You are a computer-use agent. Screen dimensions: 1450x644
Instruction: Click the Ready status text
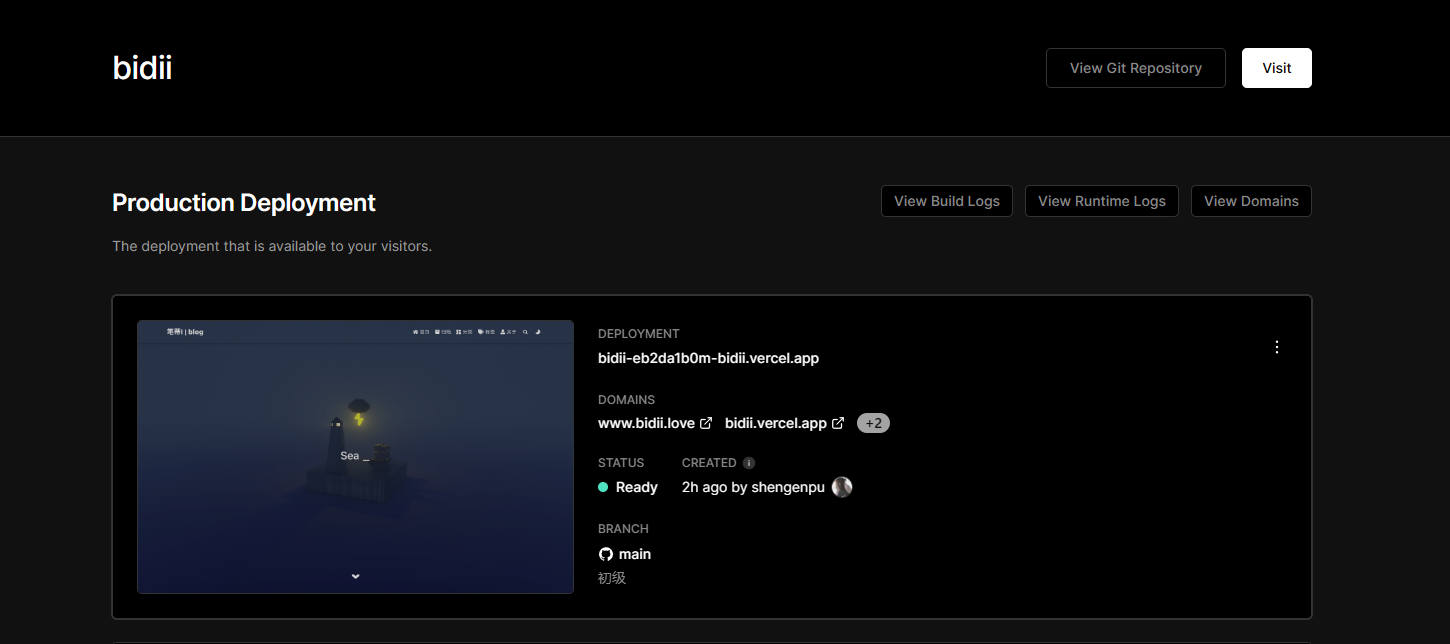[637, 487]
